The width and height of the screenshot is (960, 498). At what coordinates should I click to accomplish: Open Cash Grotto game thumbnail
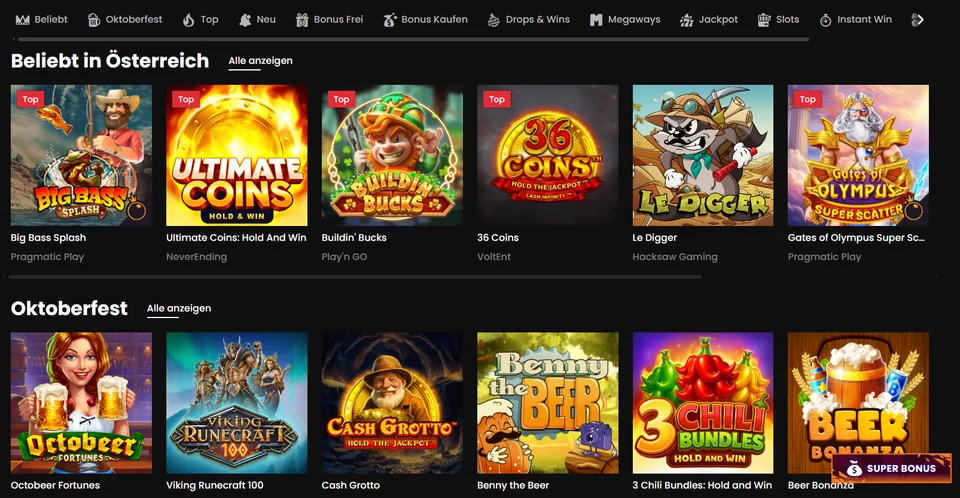(392, 403)
